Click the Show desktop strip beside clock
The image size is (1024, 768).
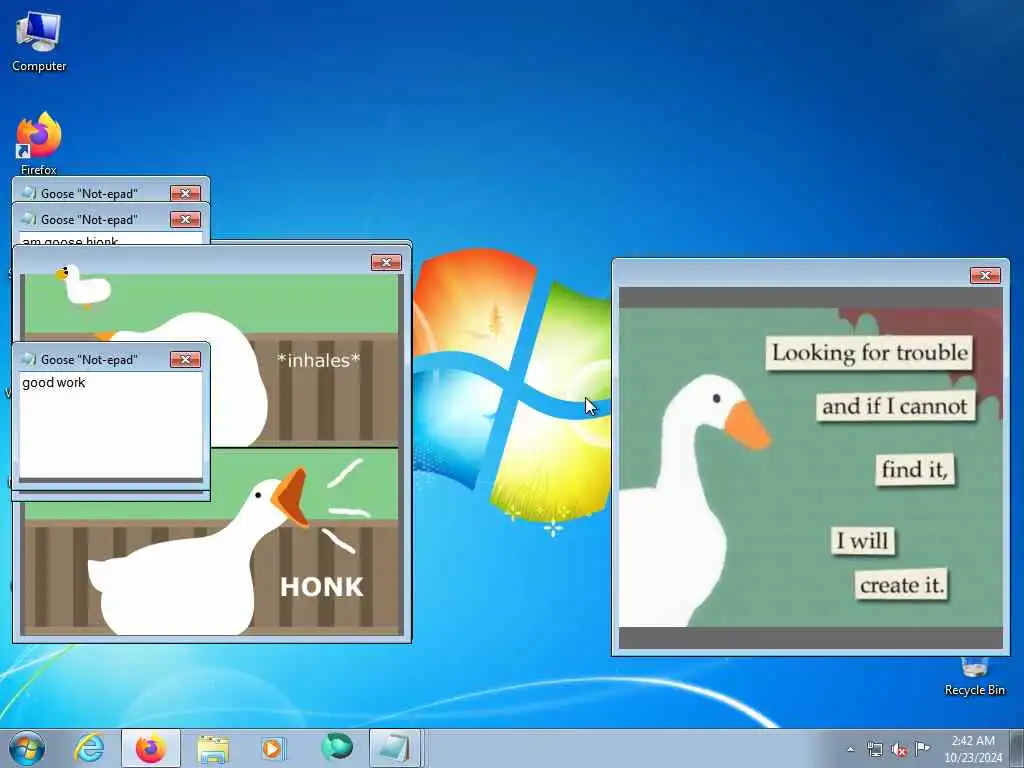(x=1017, y=748)
